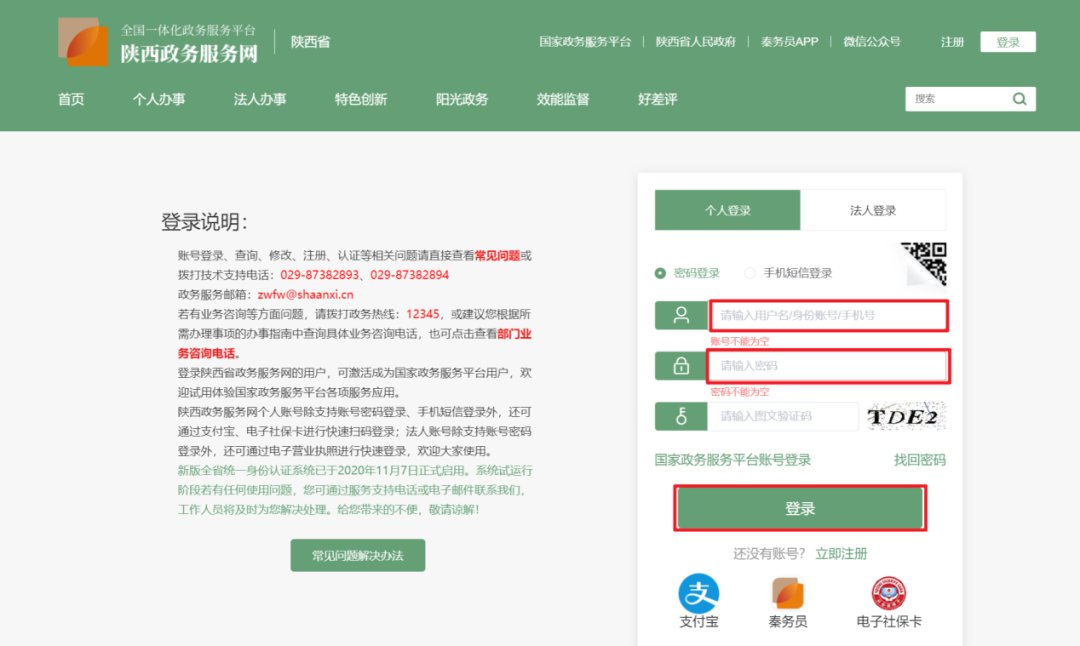Click the QR code login corner icon

tap(925, 262)
